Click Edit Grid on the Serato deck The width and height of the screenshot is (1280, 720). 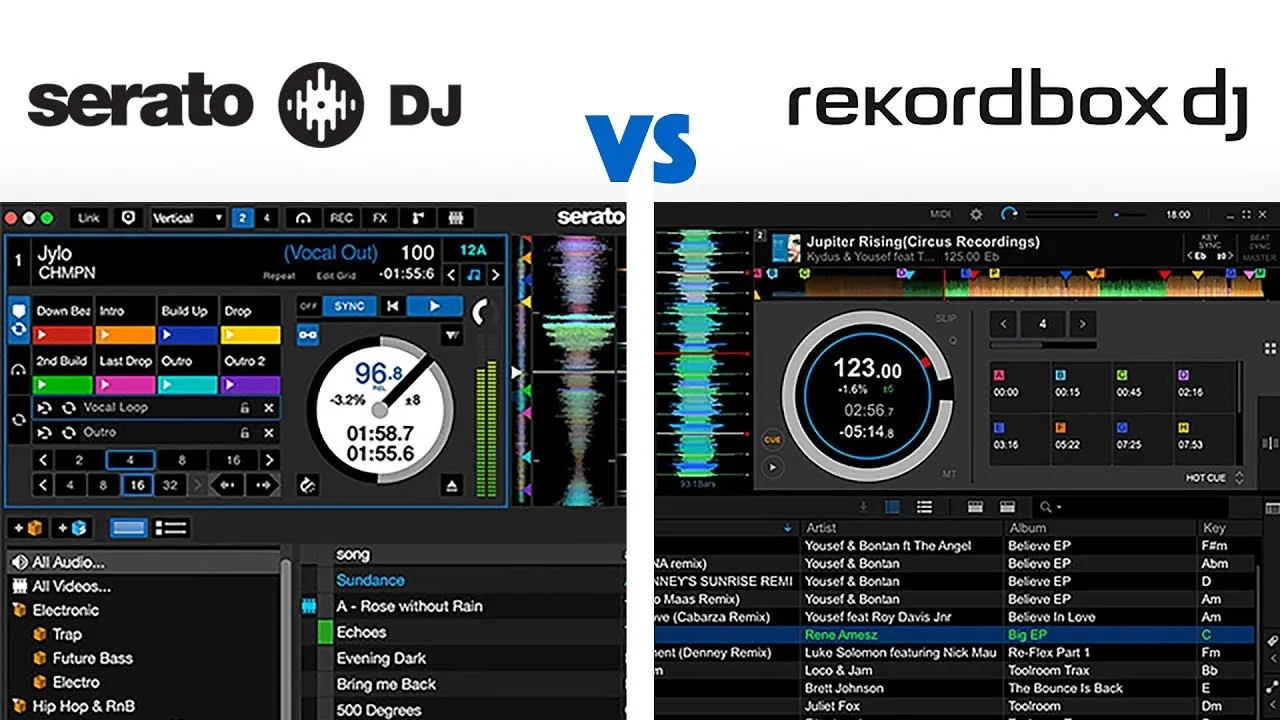336,275
